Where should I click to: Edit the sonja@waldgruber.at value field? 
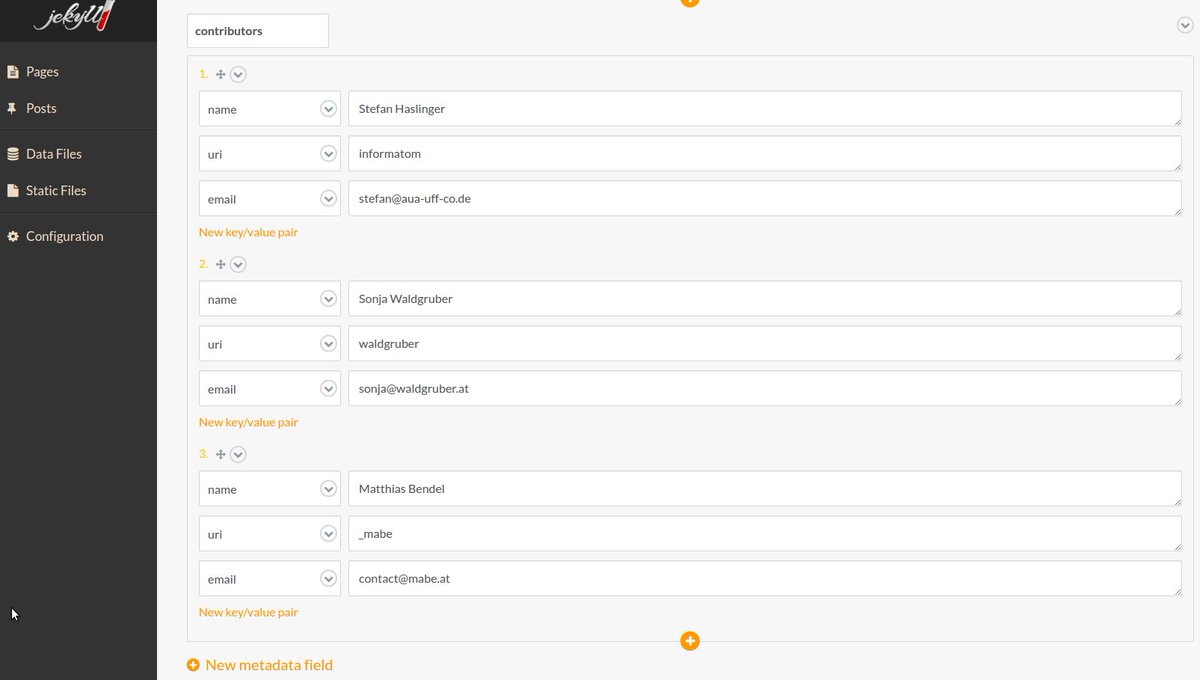coord(765,389)
